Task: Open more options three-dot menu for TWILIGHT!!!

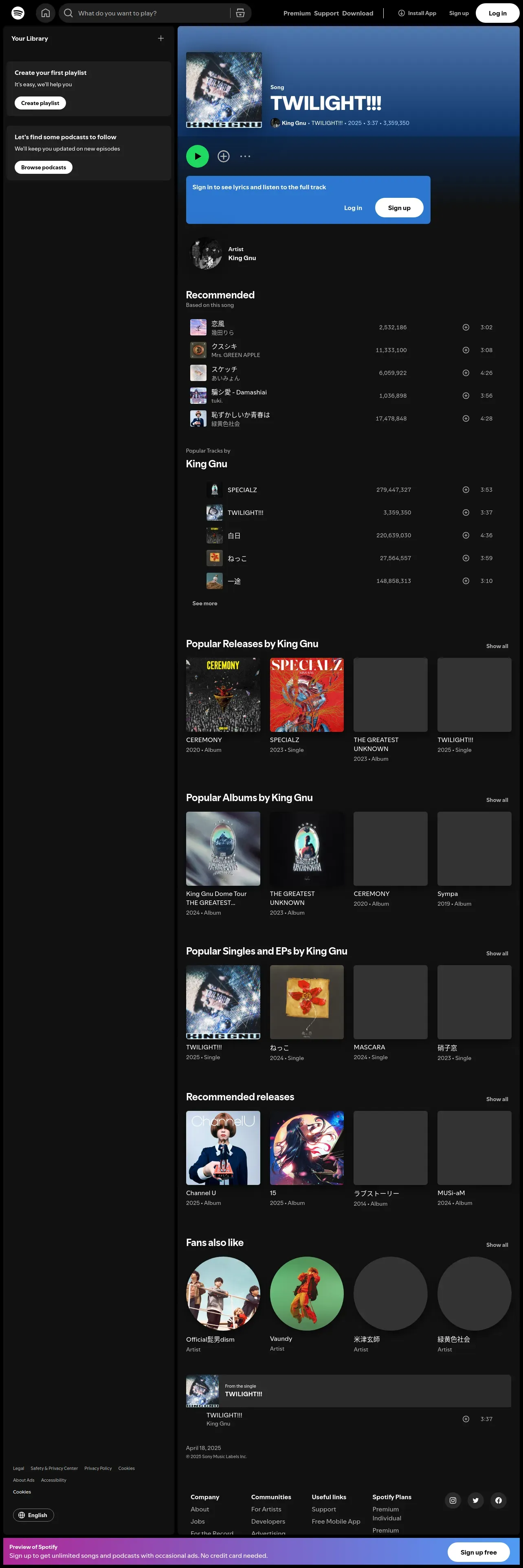Action: 245,156
